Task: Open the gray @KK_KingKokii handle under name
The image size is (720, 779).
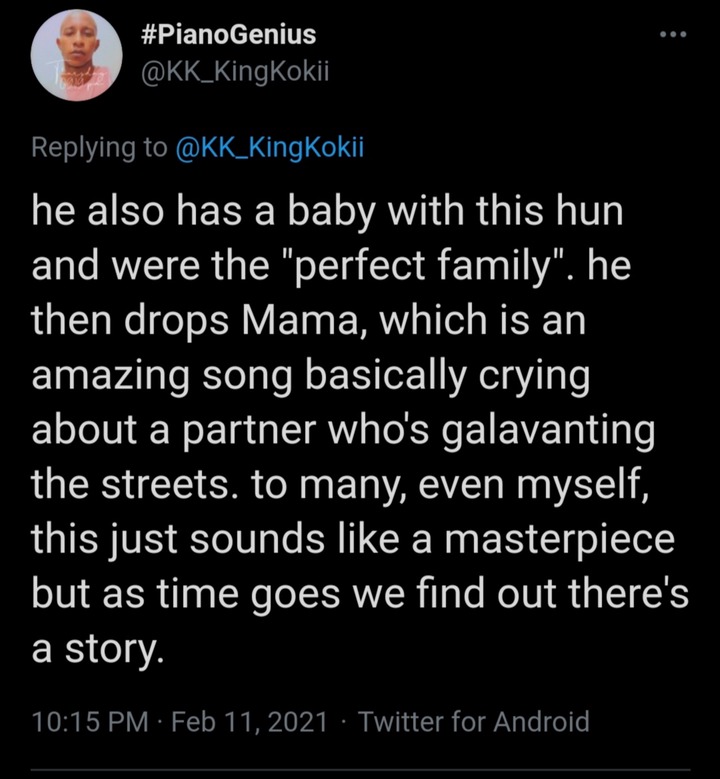Action: click(x=235, y=73)
